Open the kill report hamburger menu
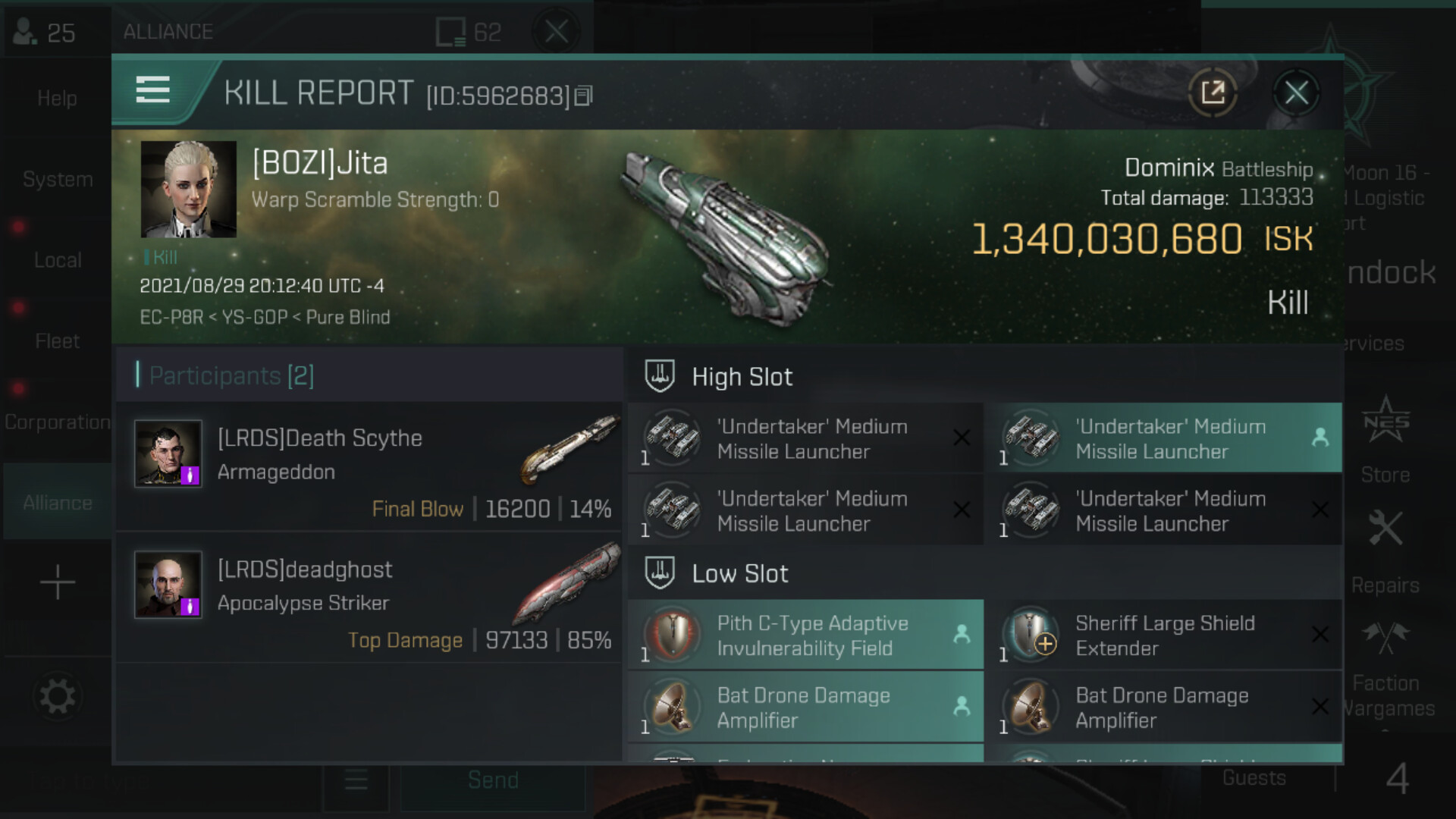1456x819 pixels. pyautogui.click(x=152, y=90)
